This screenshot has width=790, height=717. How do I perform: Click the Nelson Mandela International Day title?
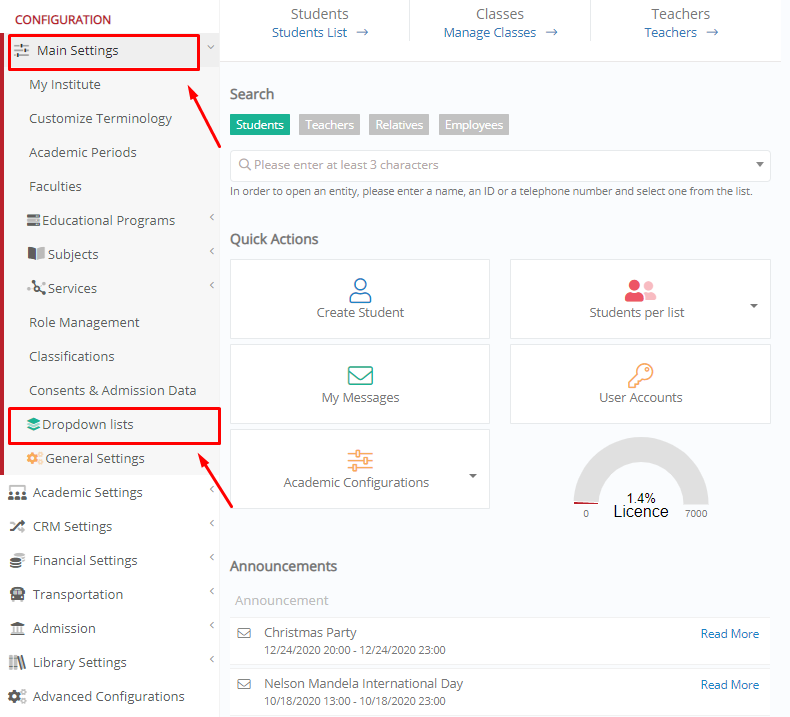tap(363, 683)
